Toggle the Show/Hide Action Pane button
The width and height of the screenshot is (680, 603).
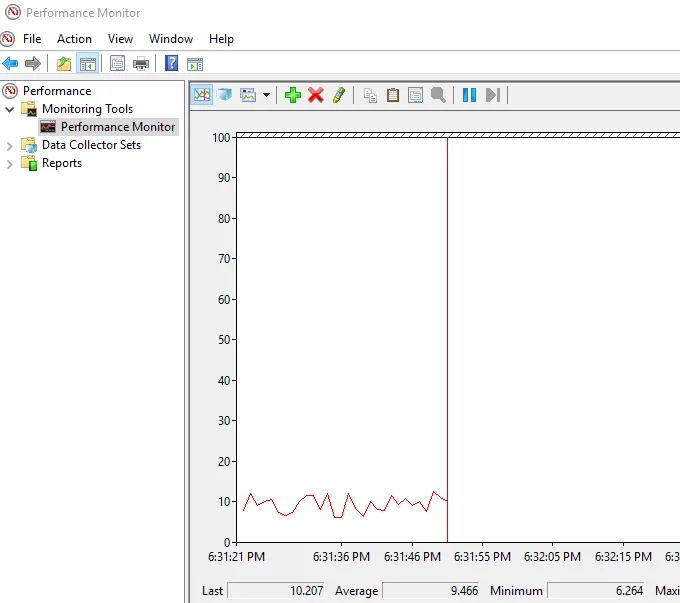coord(195,64)
